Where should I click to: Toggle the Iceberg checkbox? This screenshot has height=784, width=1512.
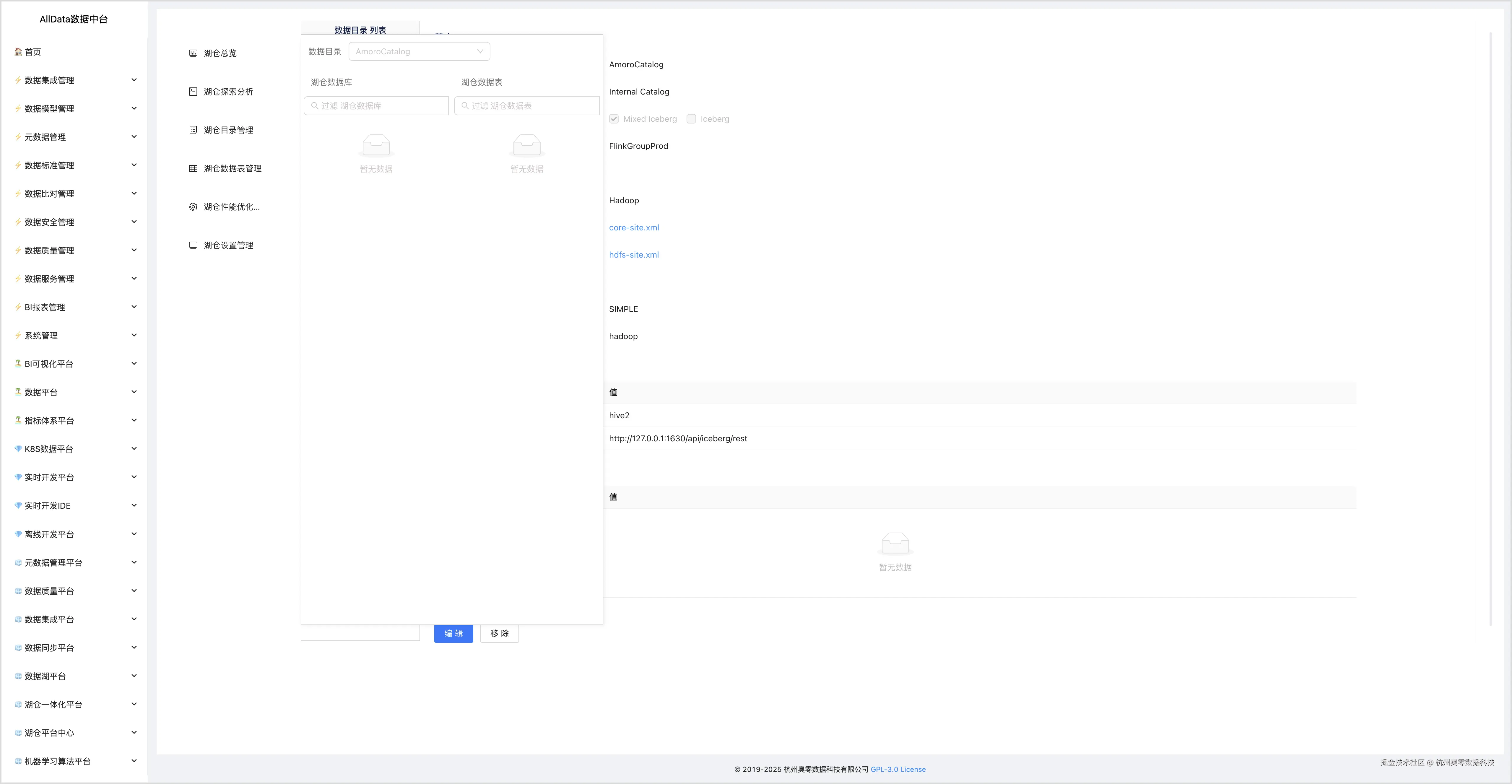click(x=691, y=119)
